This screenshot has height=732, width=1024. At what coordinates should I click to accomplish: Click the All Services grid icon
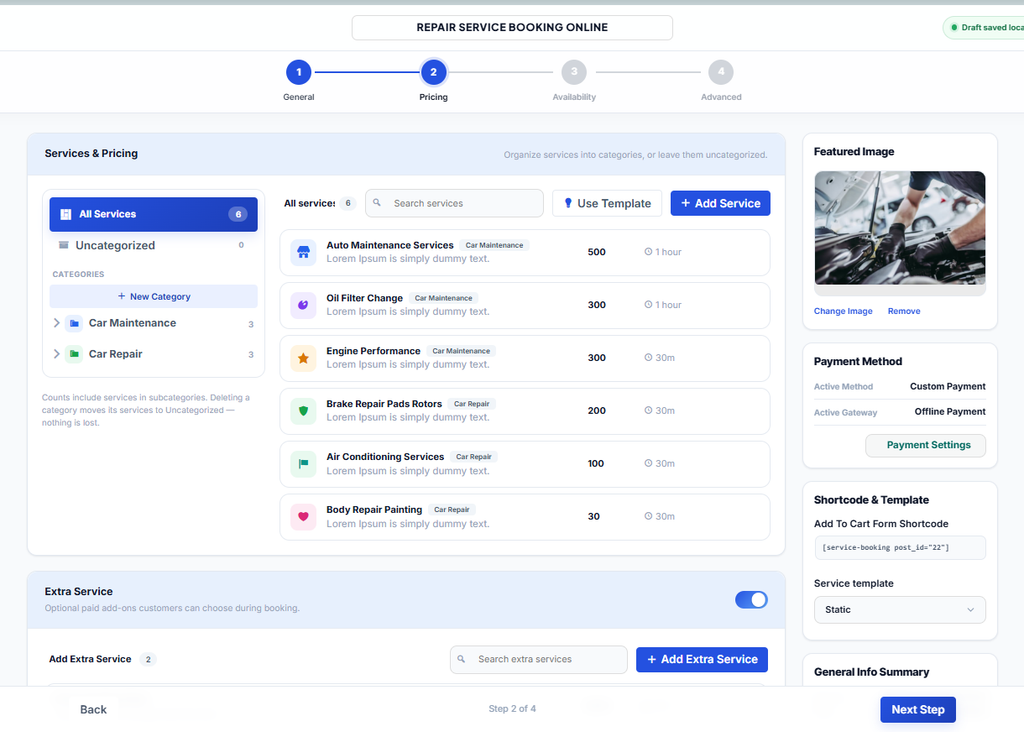tap(65, 214)
